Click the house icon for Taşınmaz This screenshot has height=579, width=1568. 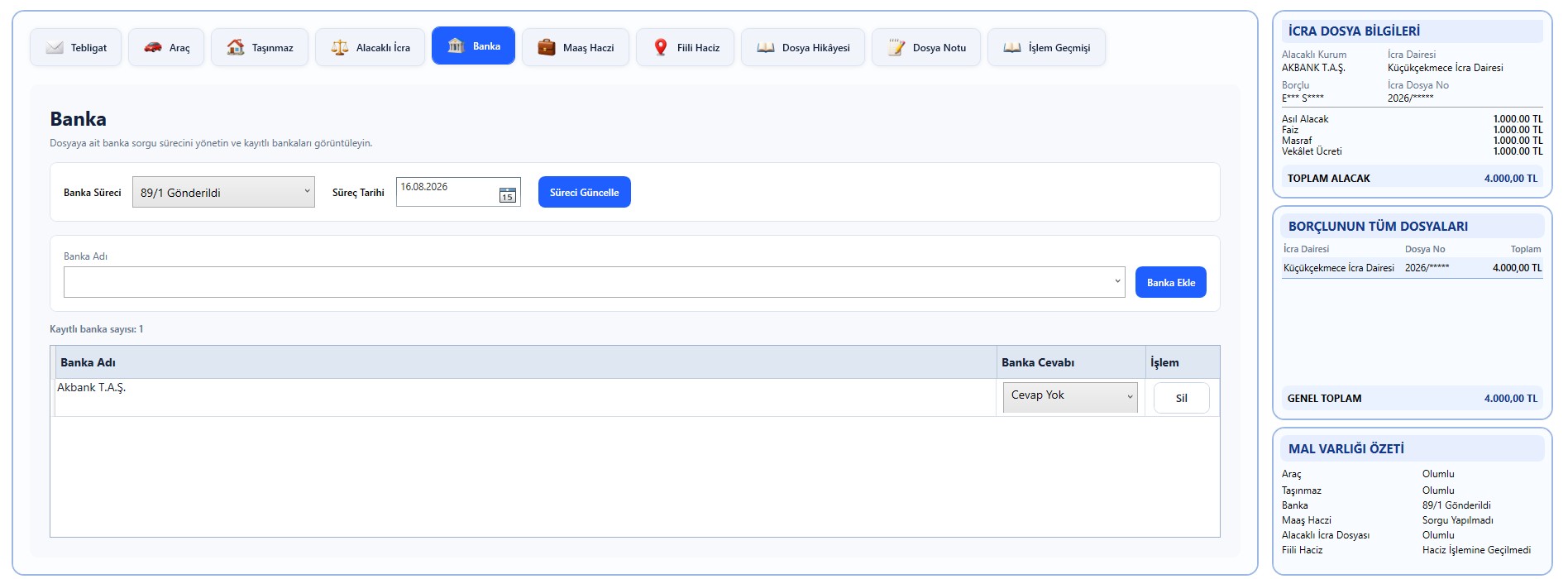(236, 47)
